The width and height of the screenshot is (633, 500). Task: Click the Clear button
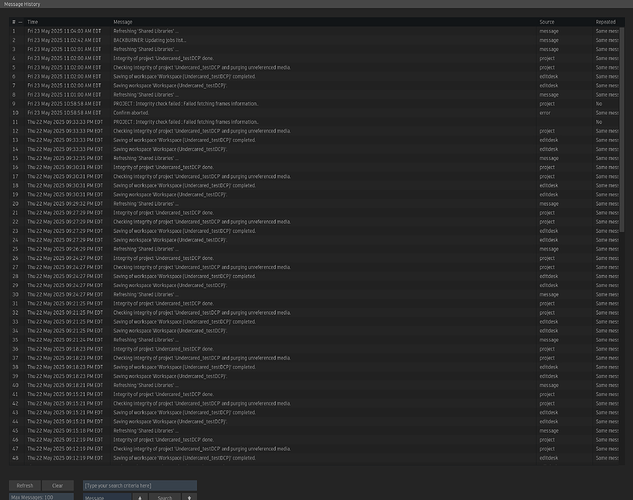58,485
